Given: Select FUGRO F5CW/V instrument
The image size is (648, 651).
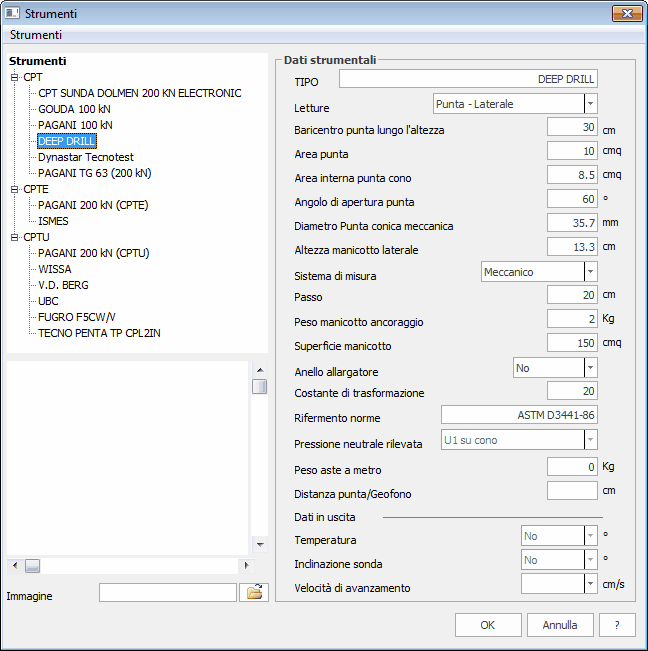Looking at the screenshot, I should (77, 317).
